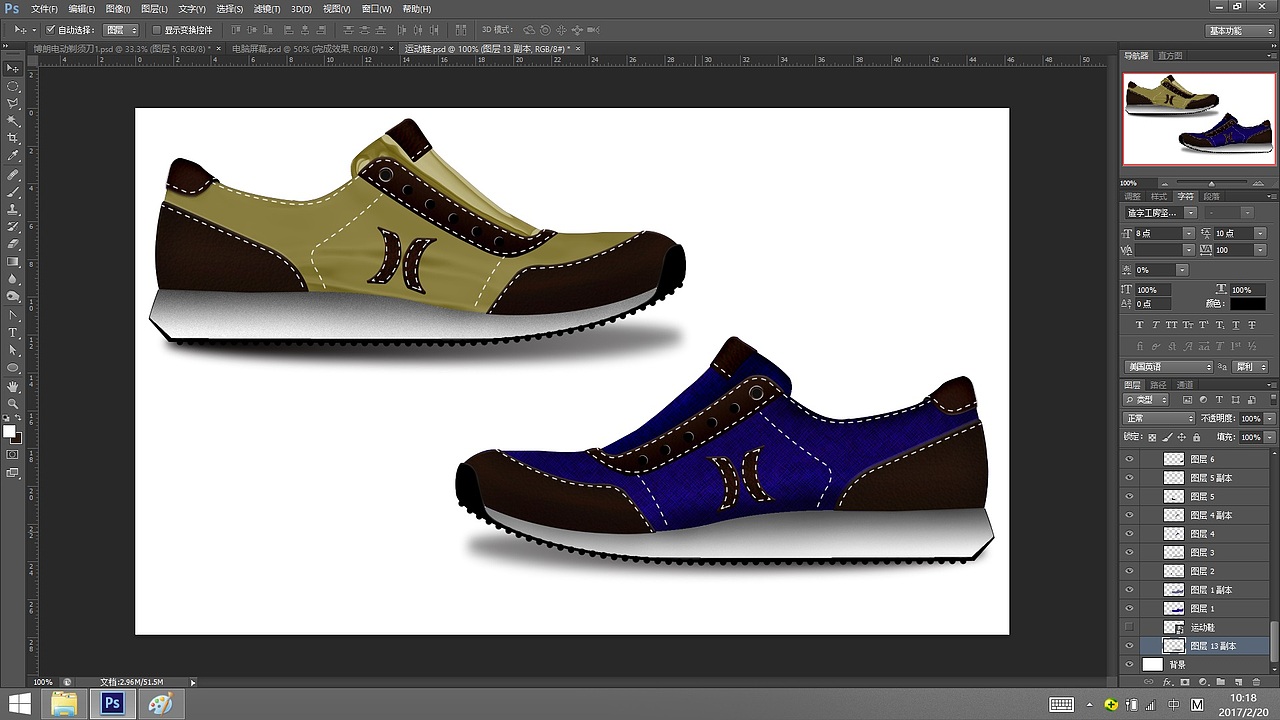Select the Crop tool
1280x720 pixels.
click(13, 138)
